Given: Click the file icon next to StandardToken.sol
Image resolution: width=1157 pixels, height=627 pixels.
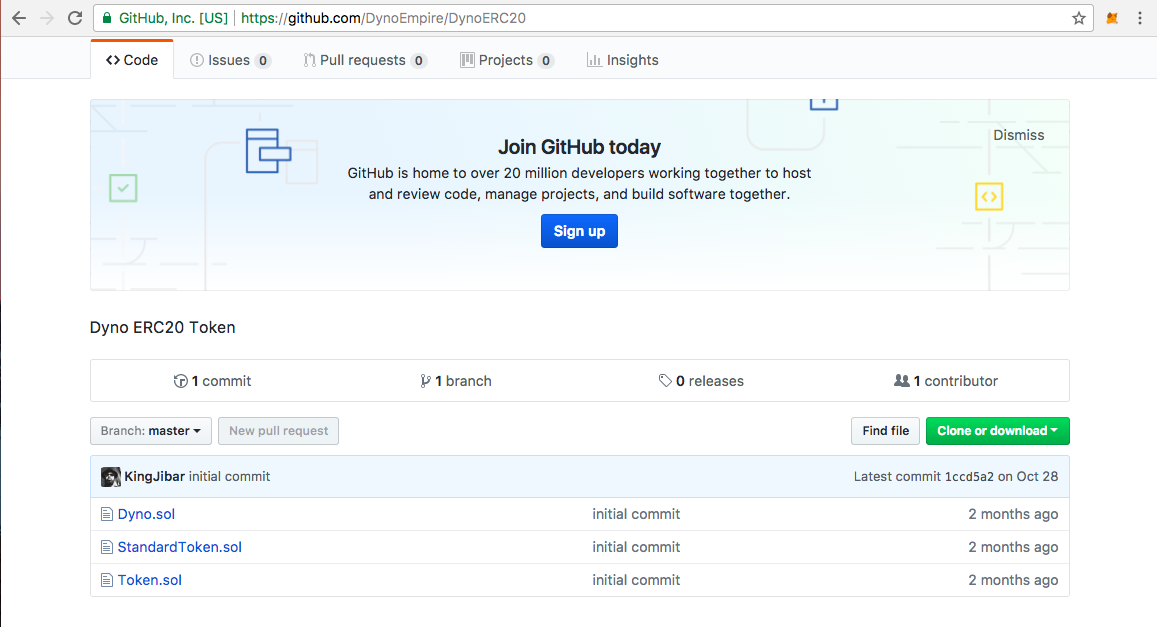Looking at the screenshot, I should tap(107, 547).
